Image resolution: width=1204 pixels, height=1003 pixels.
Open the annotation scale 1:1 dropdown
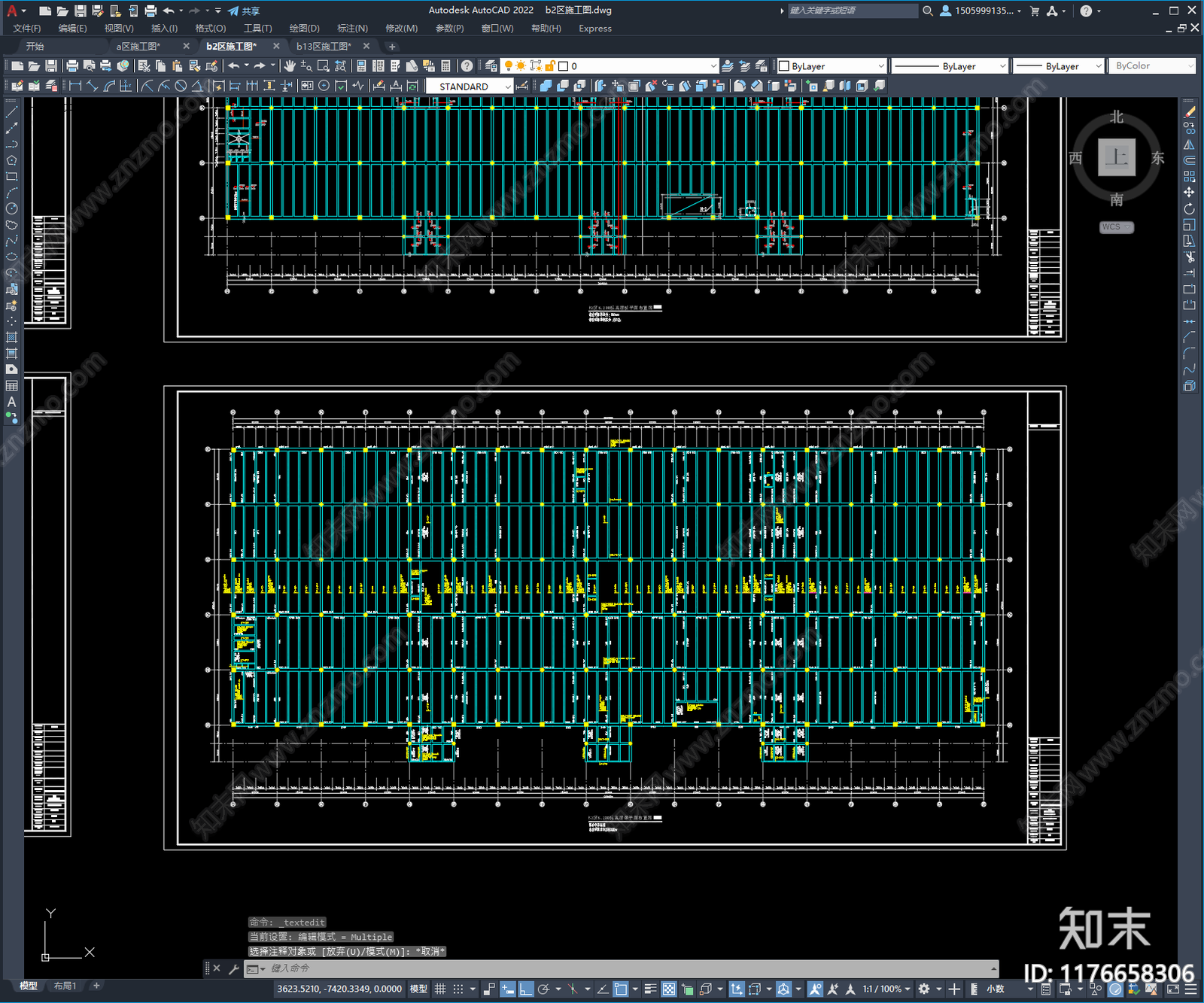(x=886, y=989)
